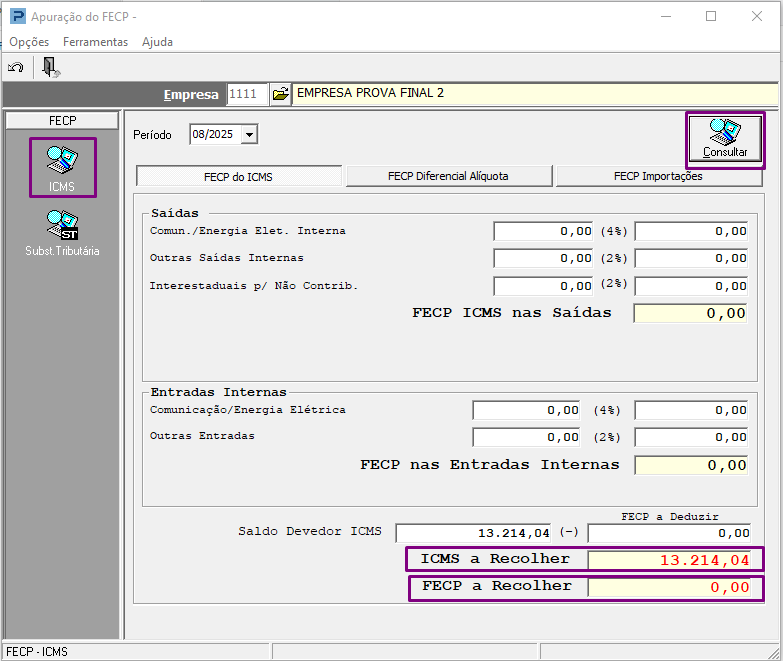Click the Período field showing 08/2025
This screenshot has width=783, height=661.
click(215, 134)
